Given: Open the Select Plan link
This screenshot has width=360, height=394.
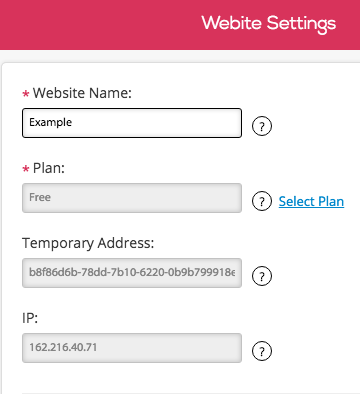Looking at the screenshot, I should 311,201.
